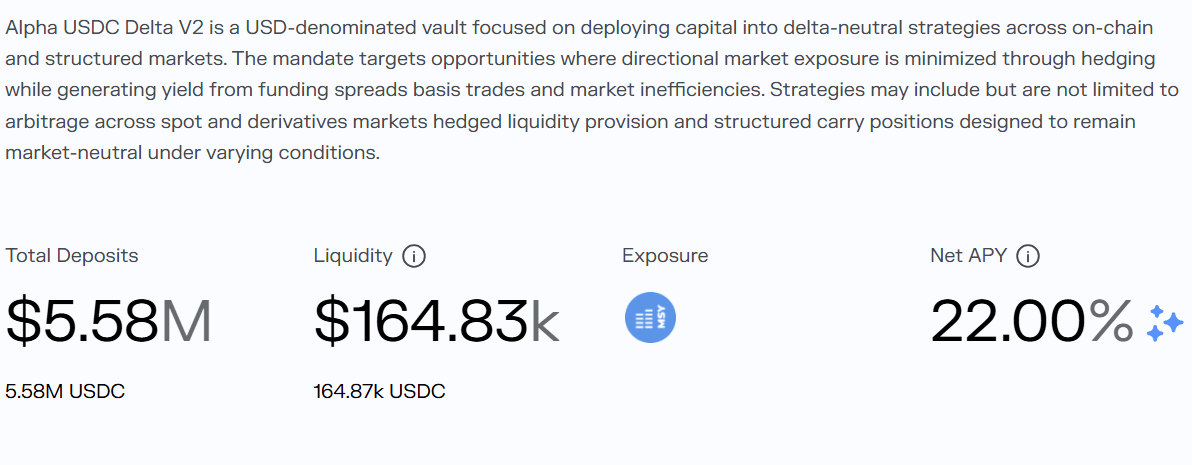Click the description line starting with arbitrage
The height and width of the screenshot is (465, 1192).
coord(570,122)
